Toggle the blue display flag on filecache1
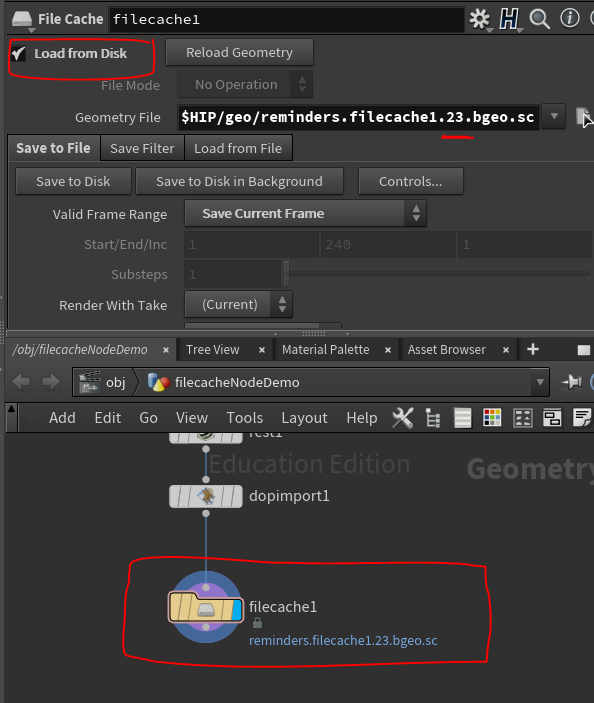This screenshot has width=594, height=703. [237, 610]
